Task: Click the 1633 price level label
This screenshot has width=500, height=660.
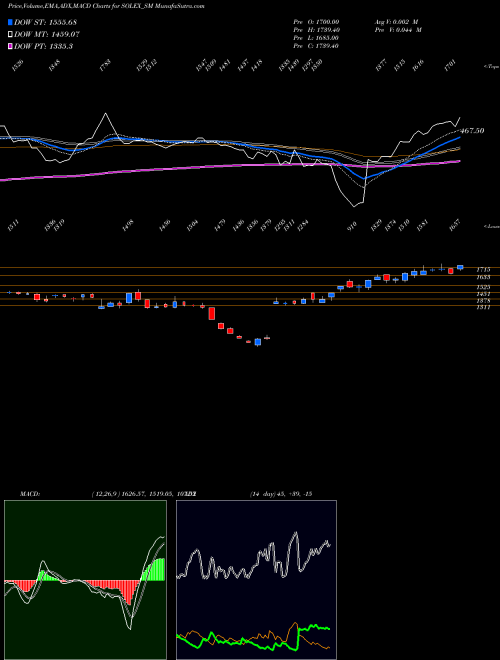Action: (483, 277)
